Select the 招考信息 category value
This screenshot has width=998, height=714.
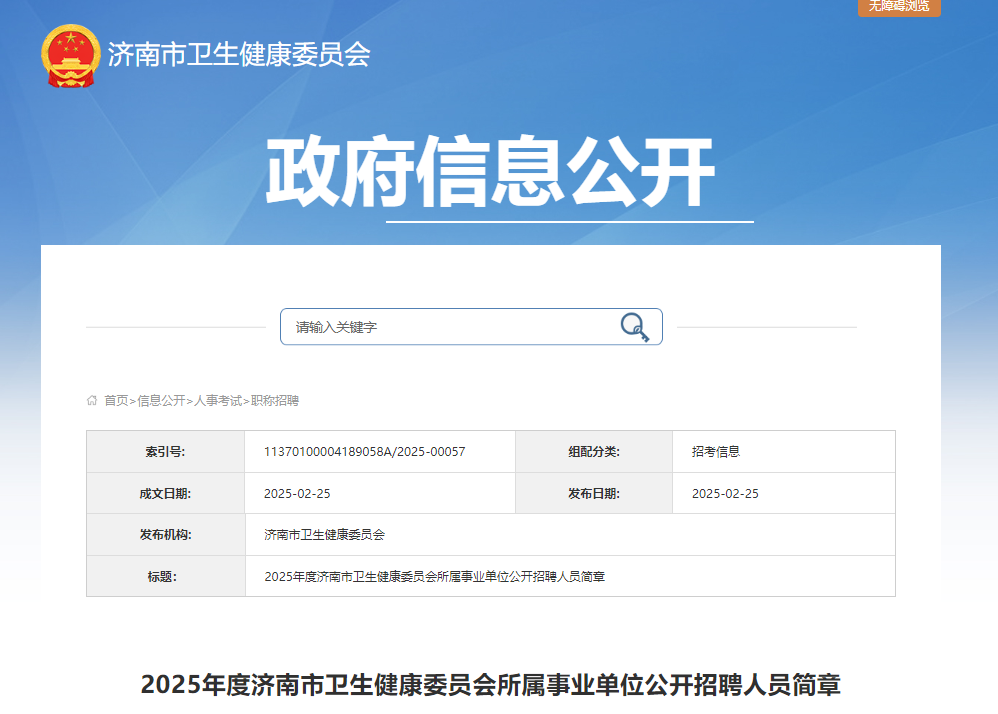click(716, 452)
